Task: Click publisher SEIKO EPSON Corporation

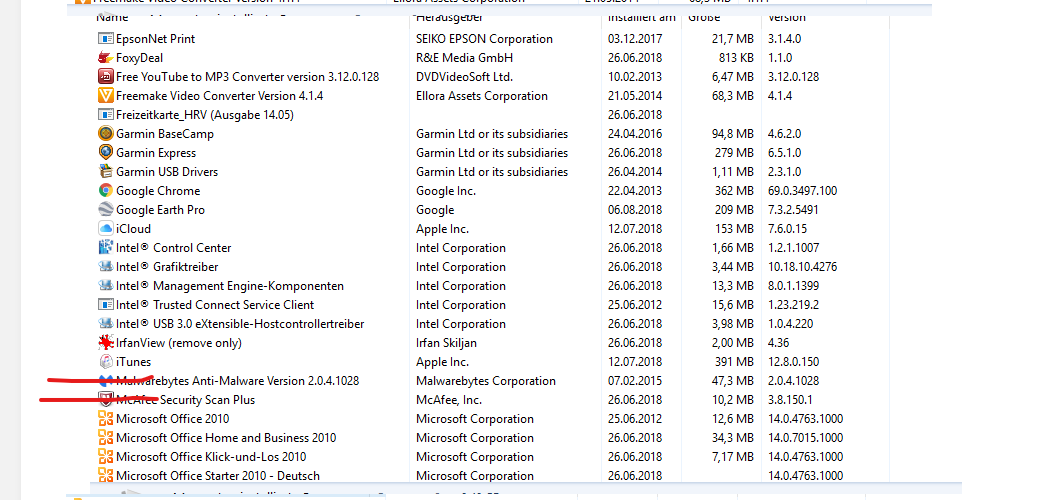Action: point(484,39)
